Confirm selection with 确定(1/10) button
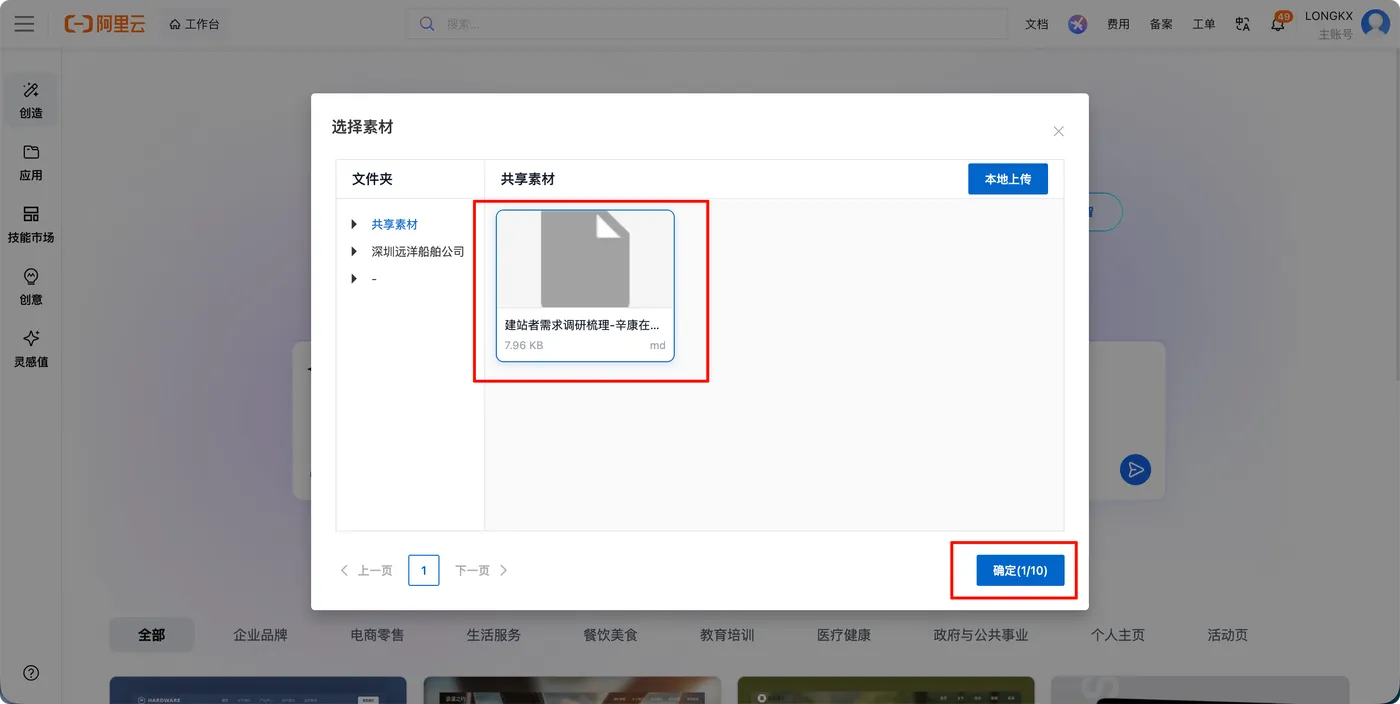The height and width of the screenshot is (704, 1400). coord(1020,570)
